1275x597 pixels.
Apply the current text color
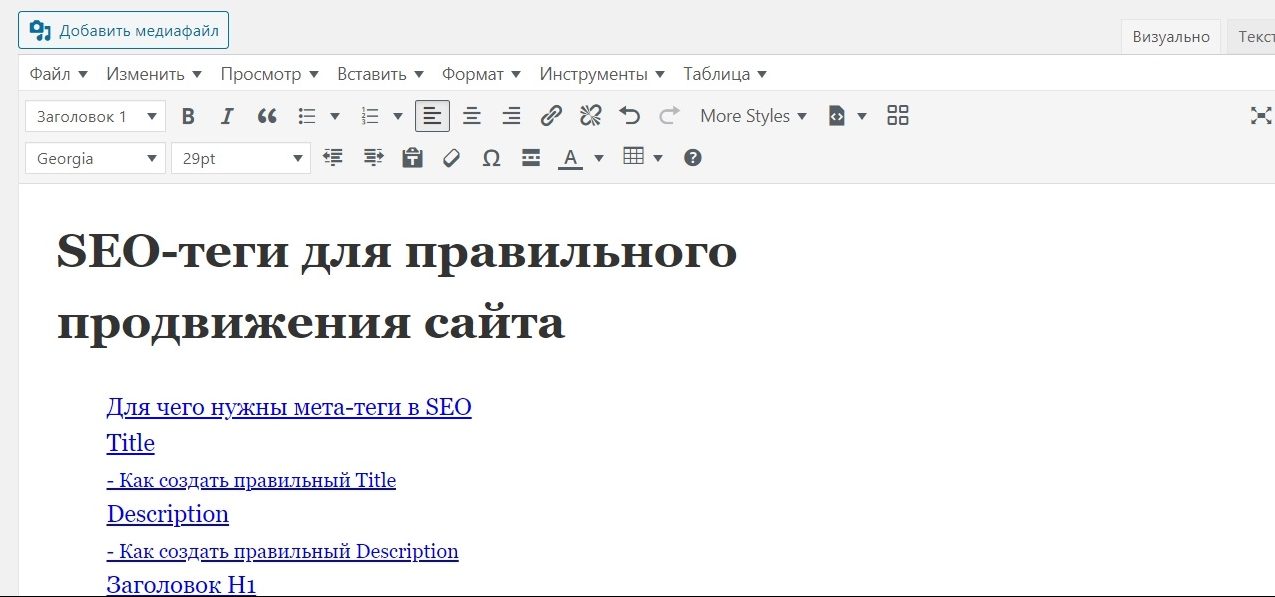[570, 158]
